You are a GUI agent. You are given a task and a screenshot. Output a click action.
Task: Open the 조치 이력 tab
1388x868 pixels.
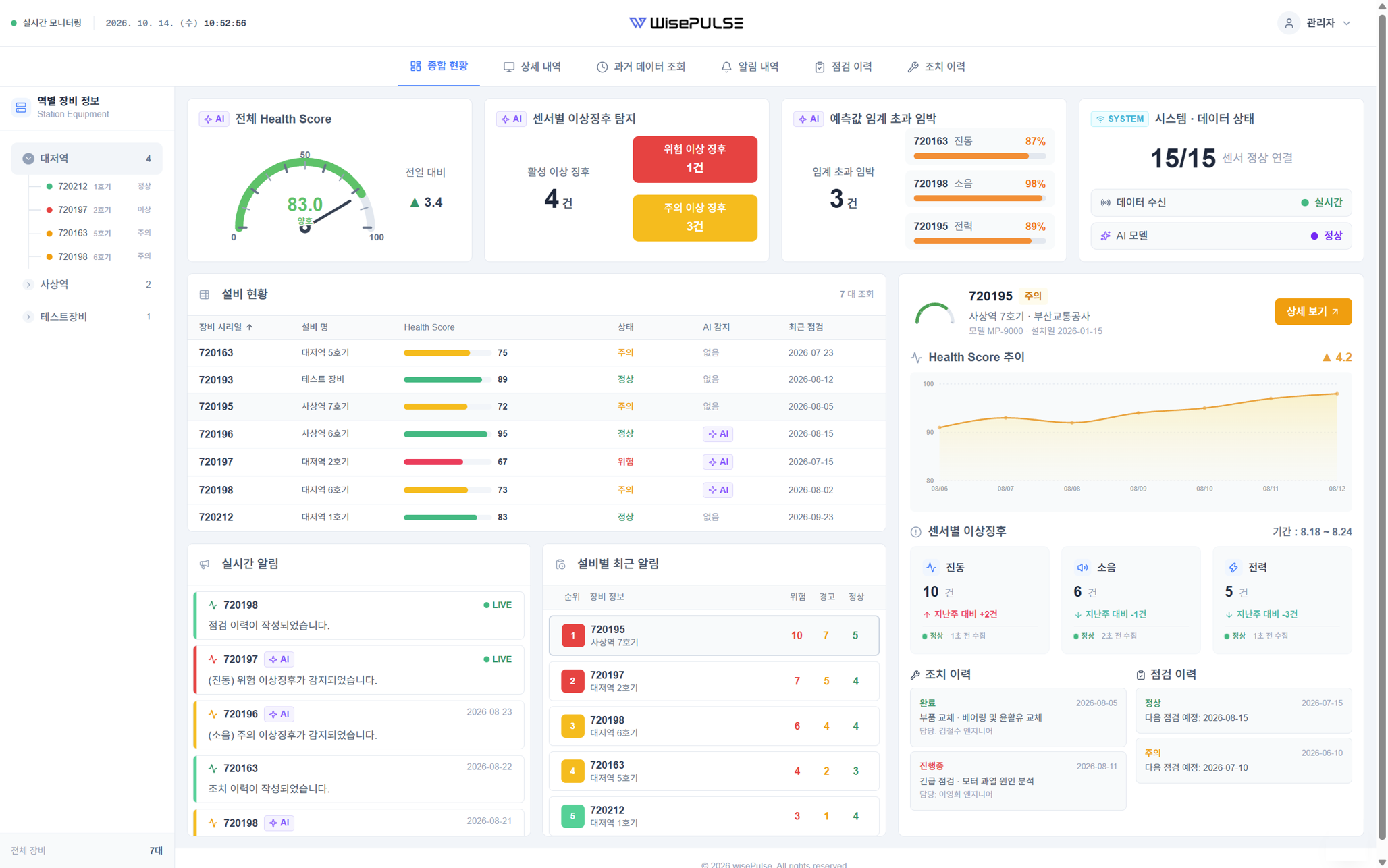[x=936, y=67]
